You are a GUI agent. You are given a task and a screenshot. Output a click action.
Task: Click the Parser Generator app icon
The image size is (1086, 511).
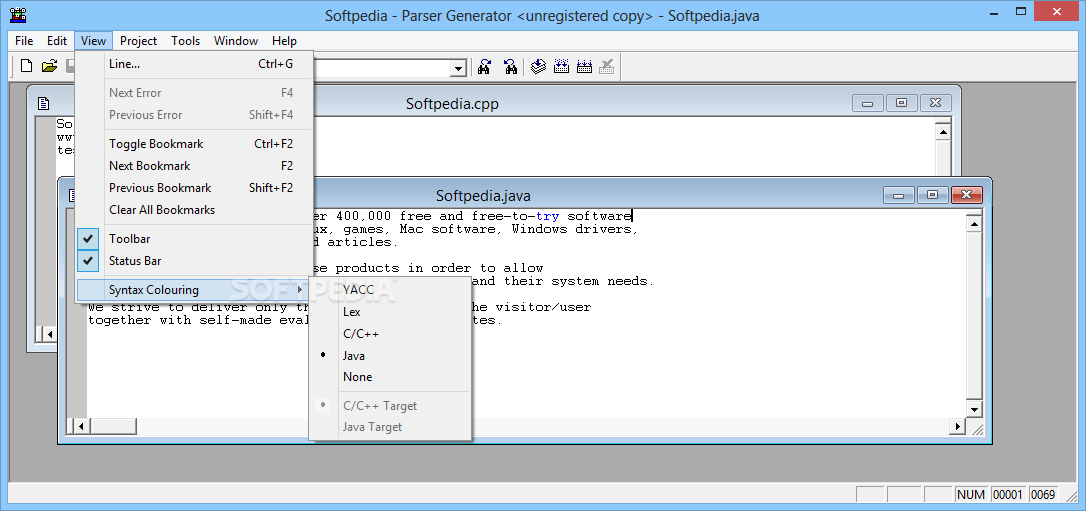[19, 15]
